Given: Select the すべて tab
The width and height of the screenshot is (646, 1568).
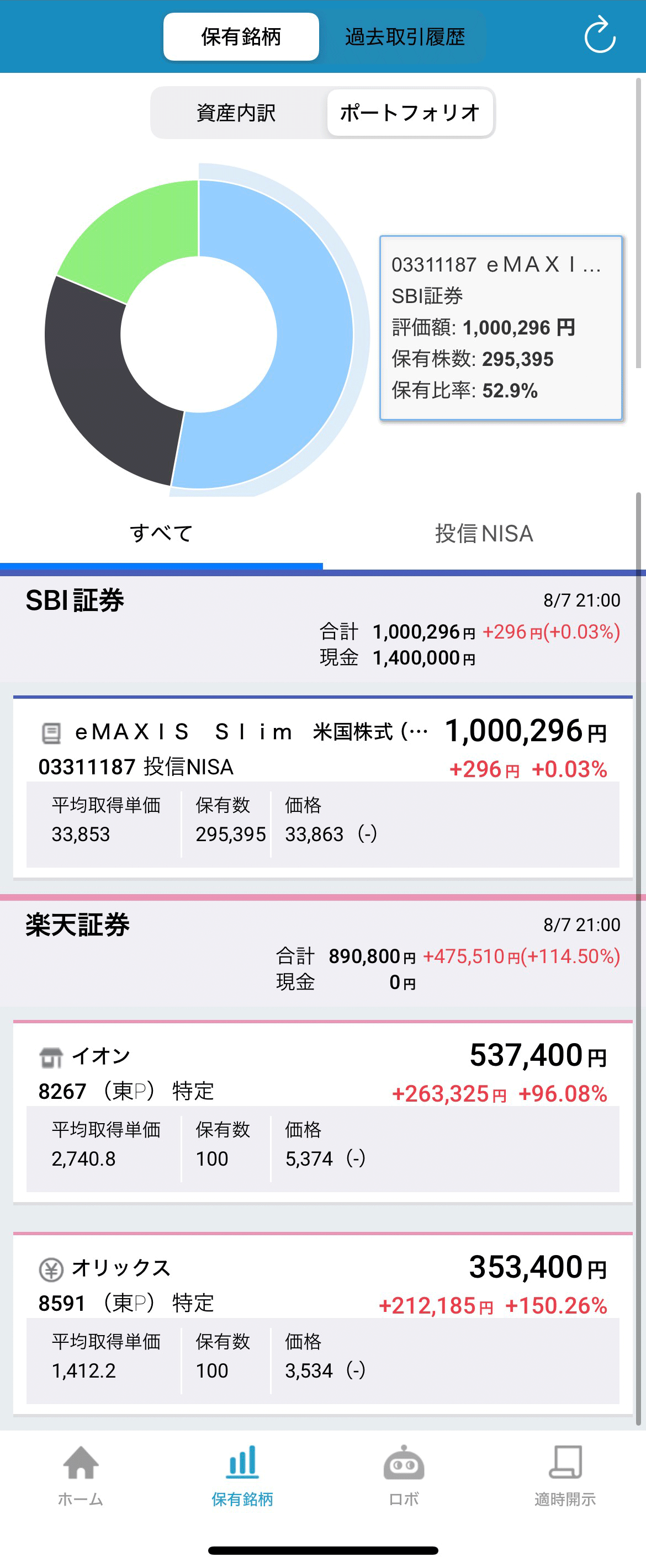Looking at the screenshot, I should 161,533.
